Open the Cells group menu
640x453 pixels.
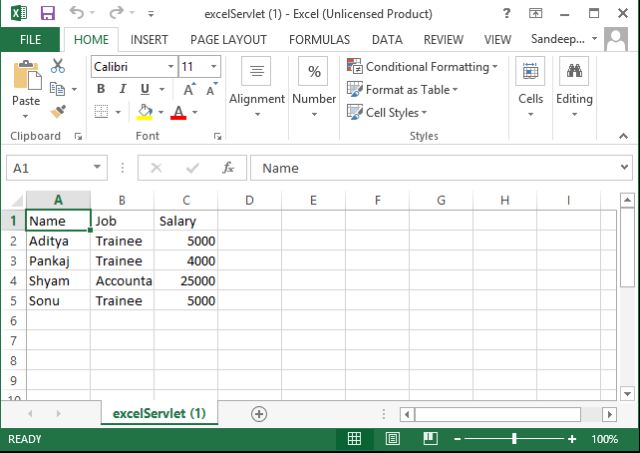[530, 87]
